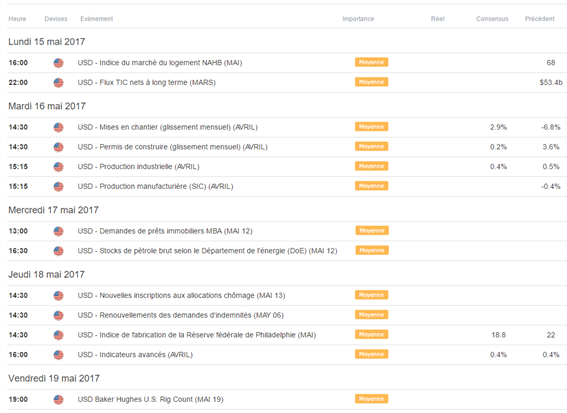Screen dimensions: 567x413
Task: Select the Mercredi 17 mai 2017 date heading
Action: 54,210
